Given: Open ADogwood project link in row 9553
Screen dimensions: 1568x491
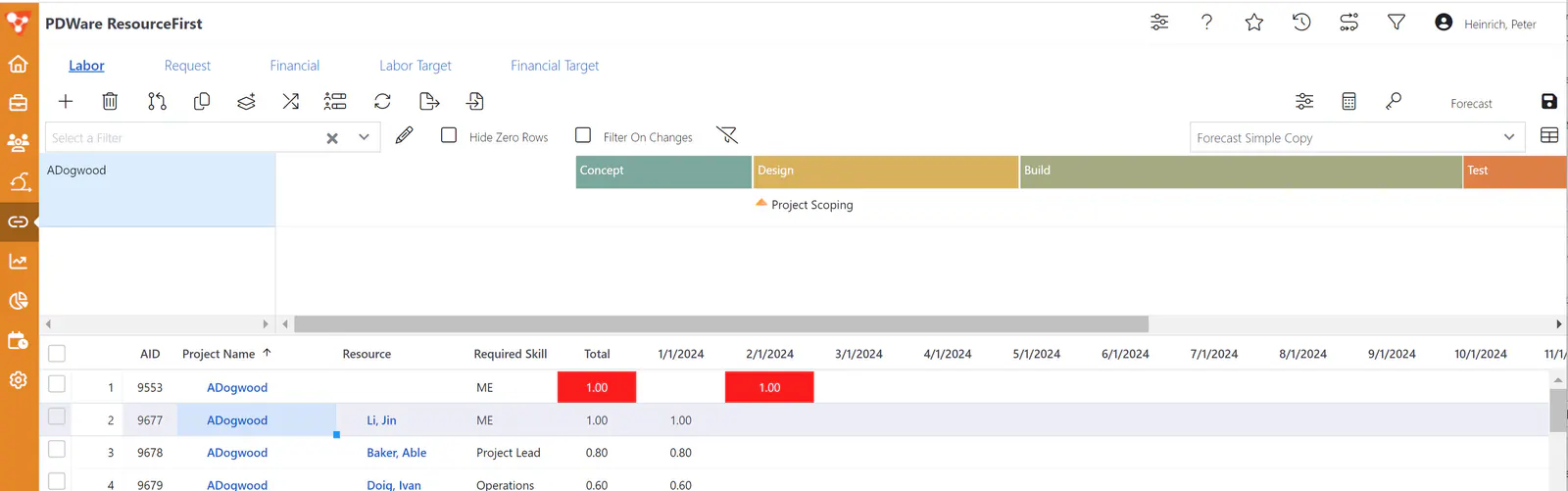Looking at the screenshot, I should point(237,388).
